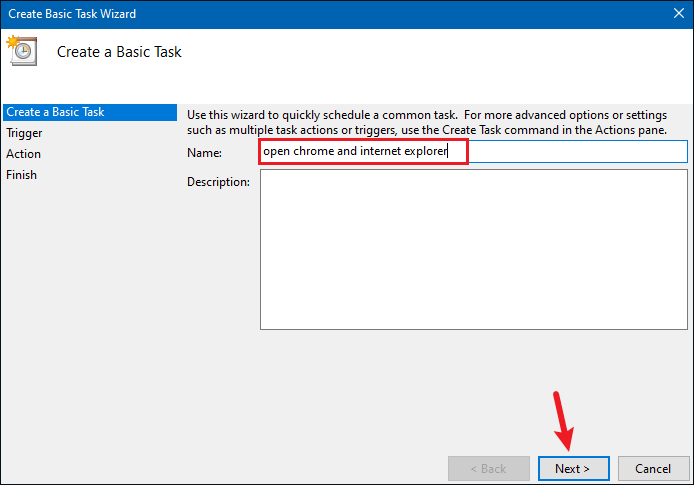Select the Create a Basic Task step

click(x=90, y=112)
